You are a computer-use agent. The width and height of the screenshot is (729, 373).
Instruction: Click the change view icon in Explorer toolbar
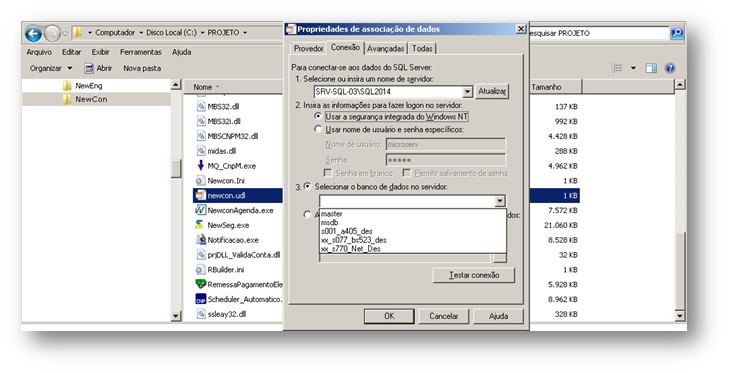tap(617, 68)
